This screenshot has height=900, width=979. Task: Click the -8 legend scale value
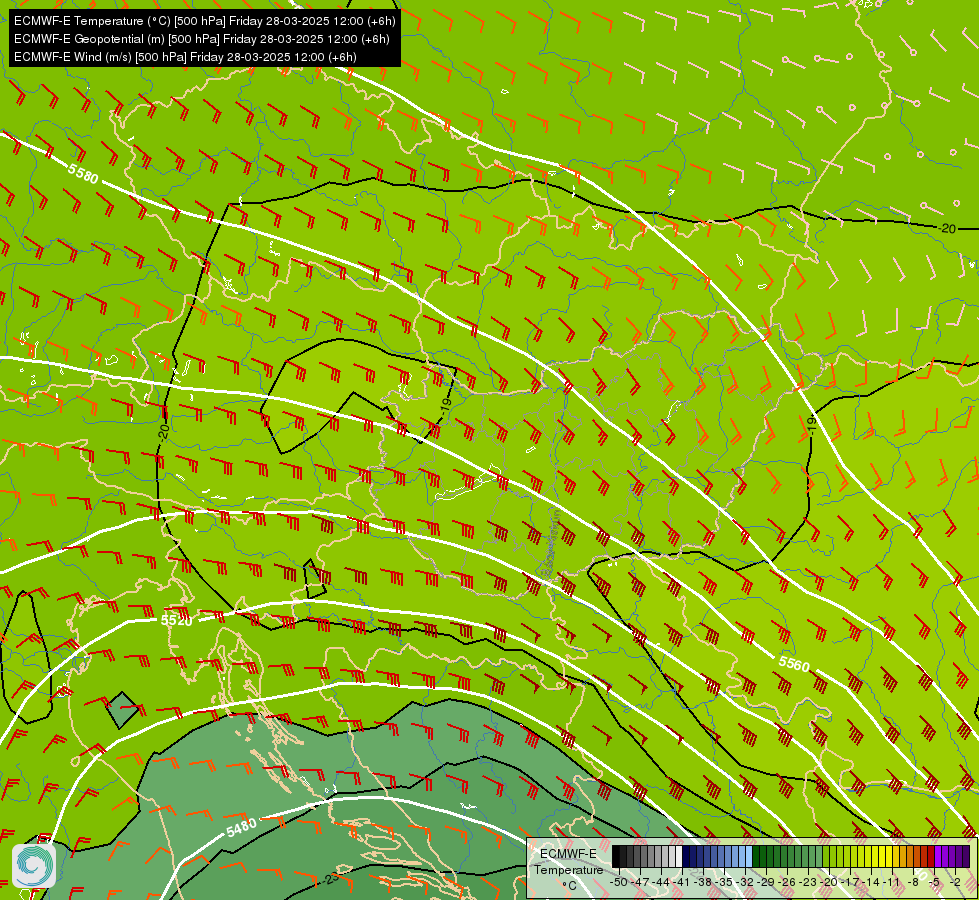913,882
